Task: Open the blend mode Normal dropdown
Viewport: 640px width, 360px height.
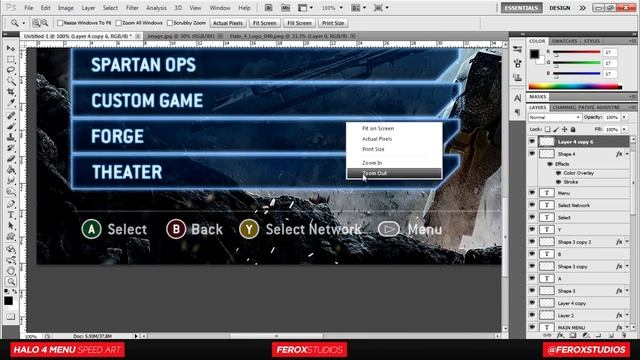Action: pyautogui.click(x=555, y=118)
